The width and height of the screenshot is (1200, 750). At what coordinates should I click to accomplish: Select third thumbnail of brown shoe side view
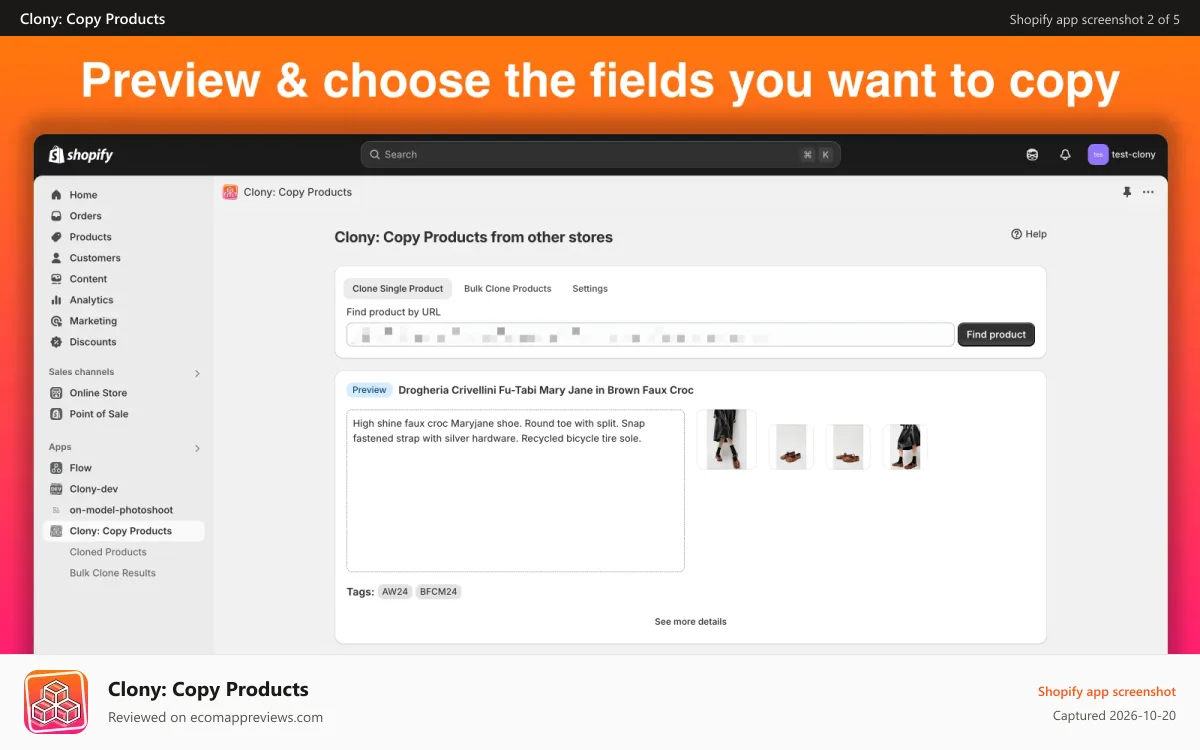point(848,447)
